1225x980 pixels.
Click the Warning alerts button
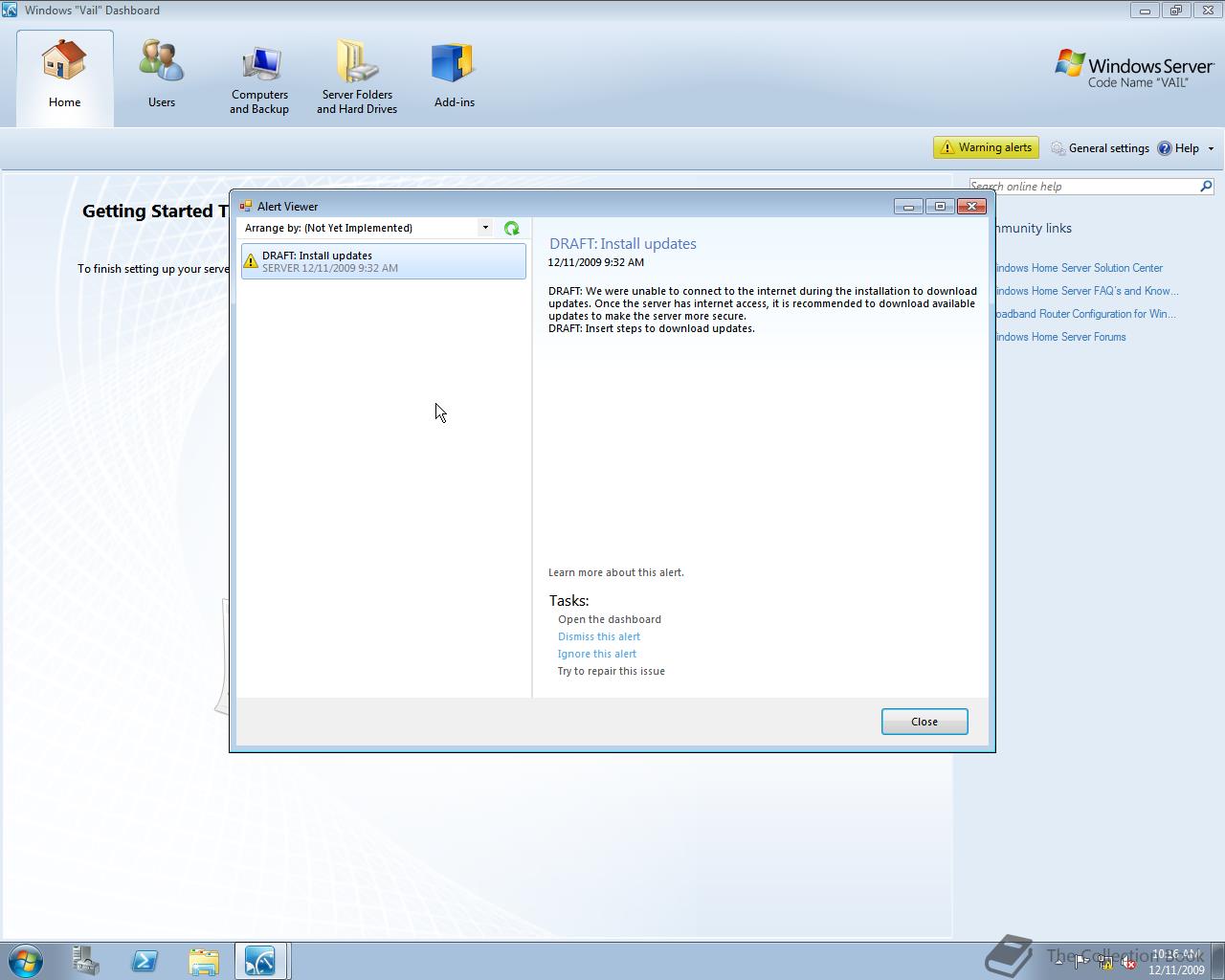pyautogui.click(x=986, y=147)
